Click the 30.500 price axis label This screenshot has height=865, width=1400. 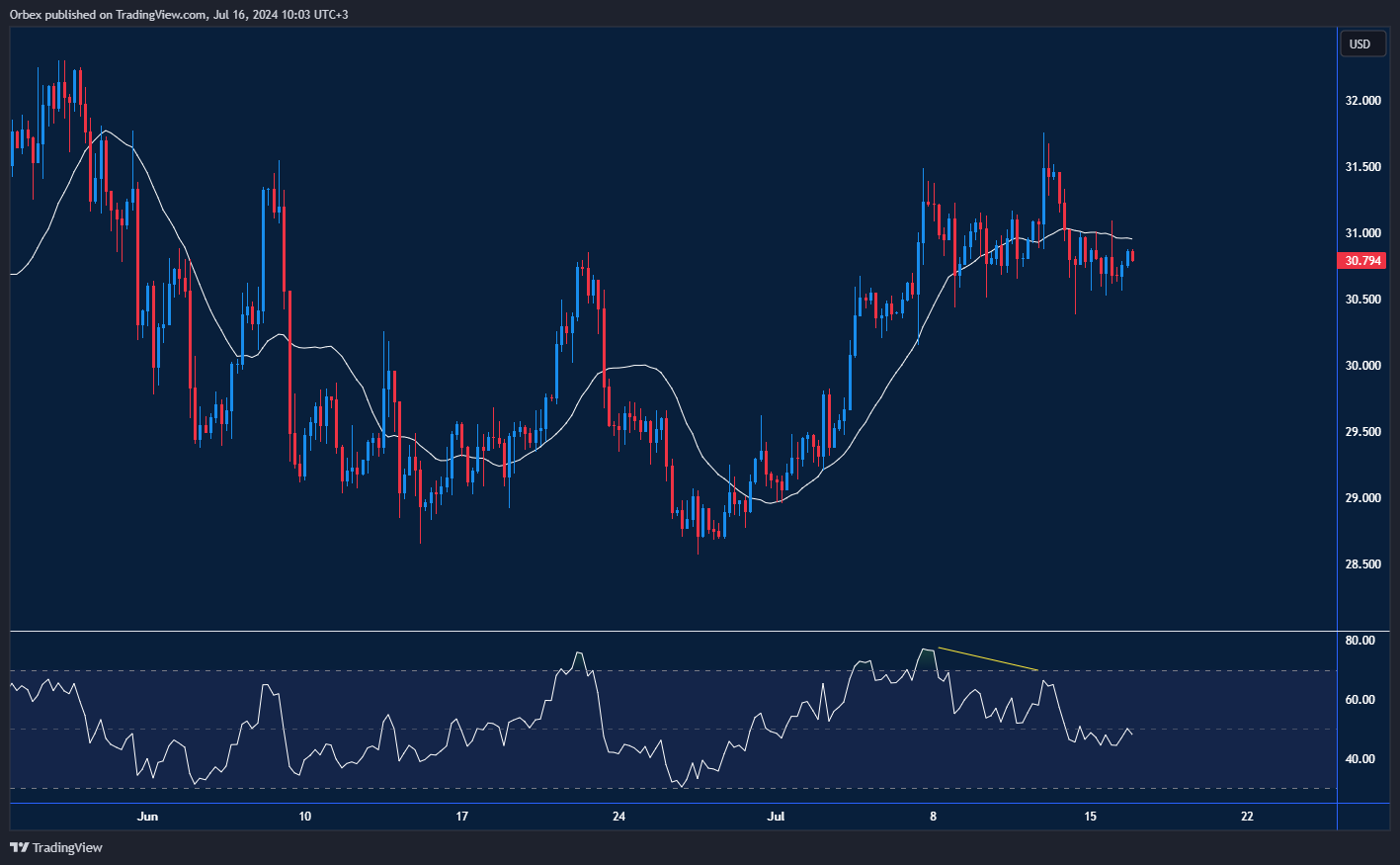[1362, 300]
